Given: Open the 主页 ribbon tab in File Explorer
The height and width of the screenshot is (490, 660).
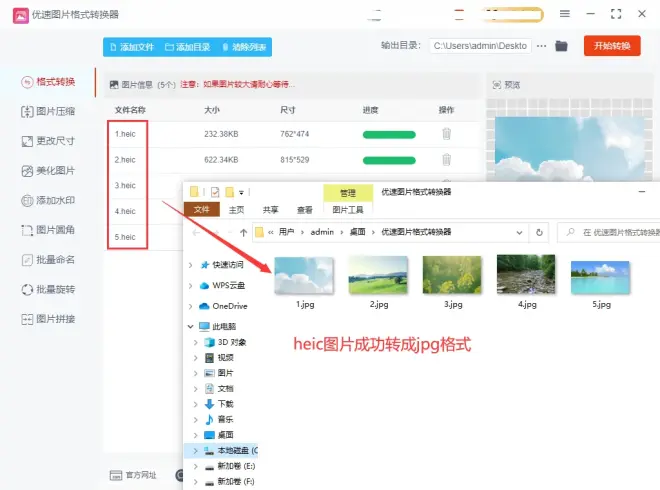Looking at the screenshot, I should (237, 210).
